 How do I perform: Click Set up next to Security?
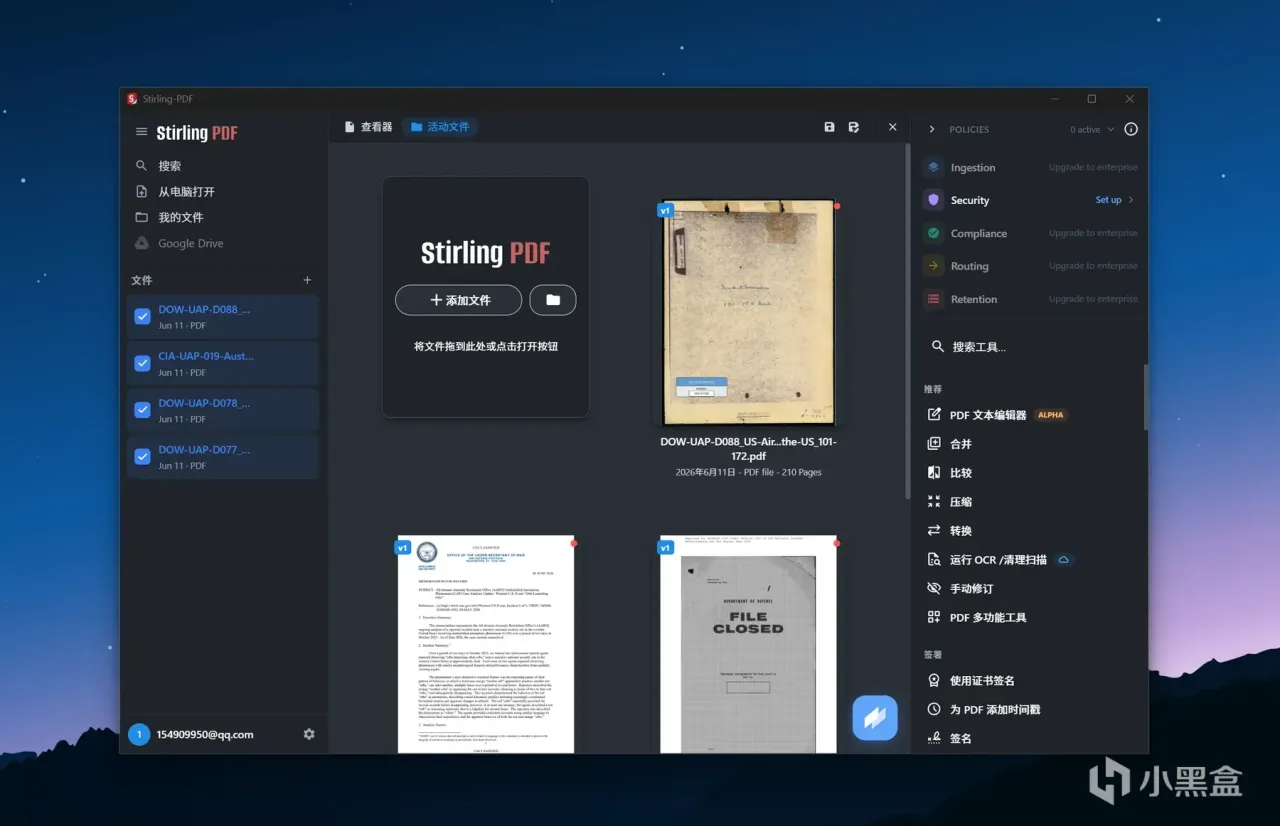coord(1114,200)
